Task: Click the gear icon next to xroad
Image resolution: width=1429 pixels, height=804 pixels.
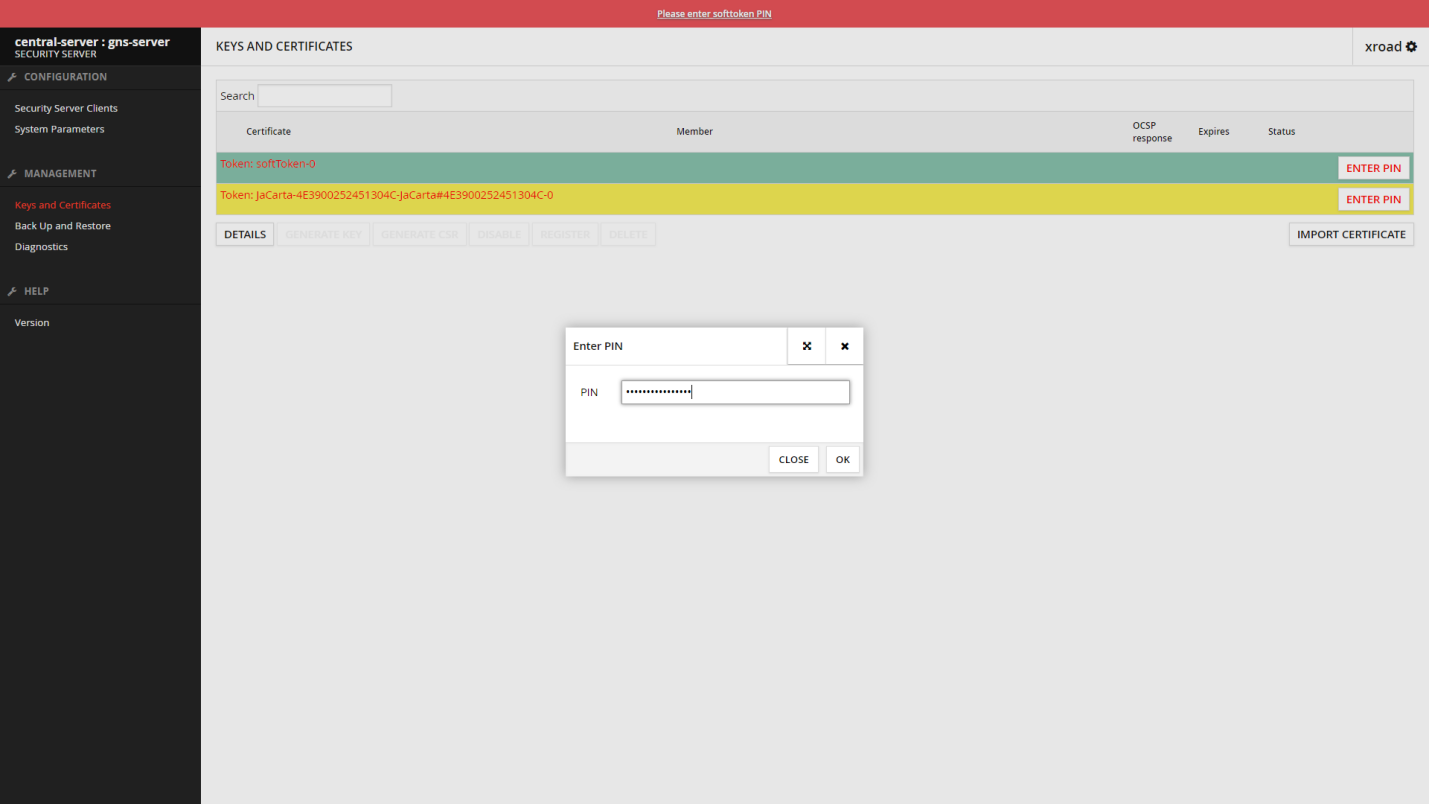Action: point(1411,47)
